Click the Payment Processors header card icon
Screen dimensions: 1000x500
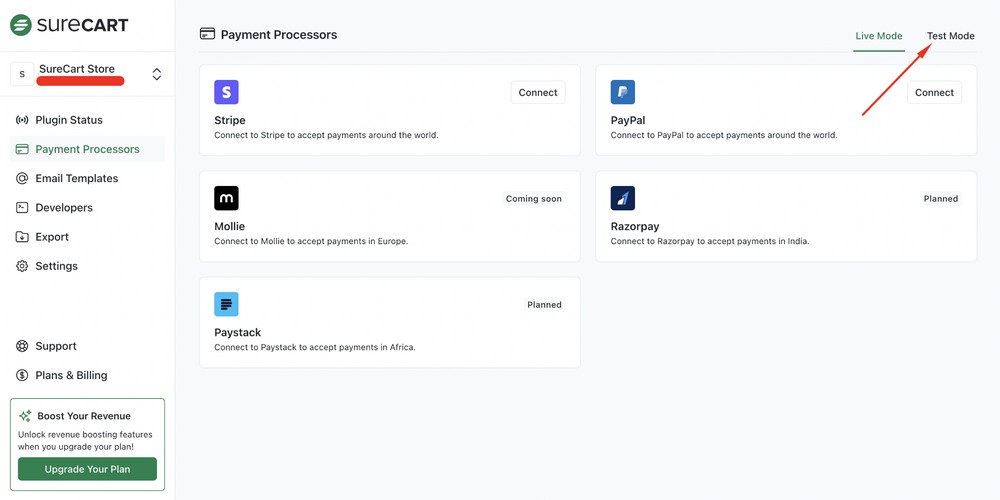click(207, 34)
